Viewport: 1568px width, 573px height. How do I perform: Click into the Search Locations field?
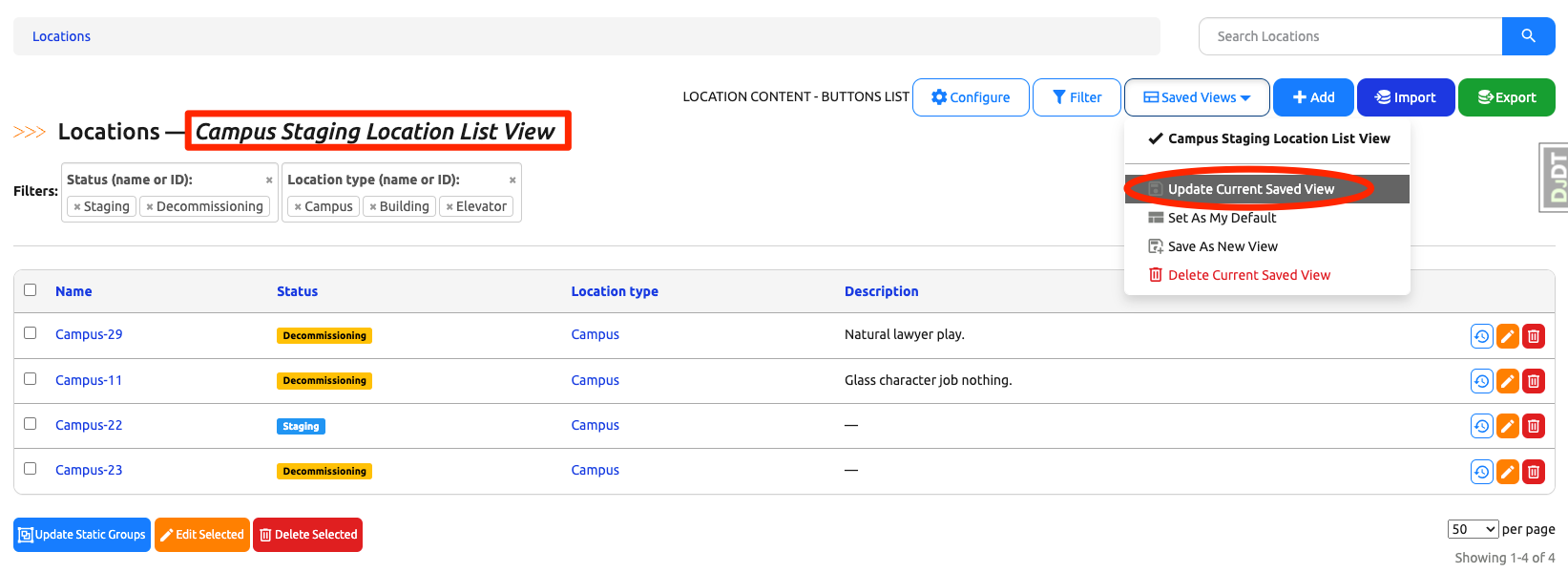tap(1349, 36)
